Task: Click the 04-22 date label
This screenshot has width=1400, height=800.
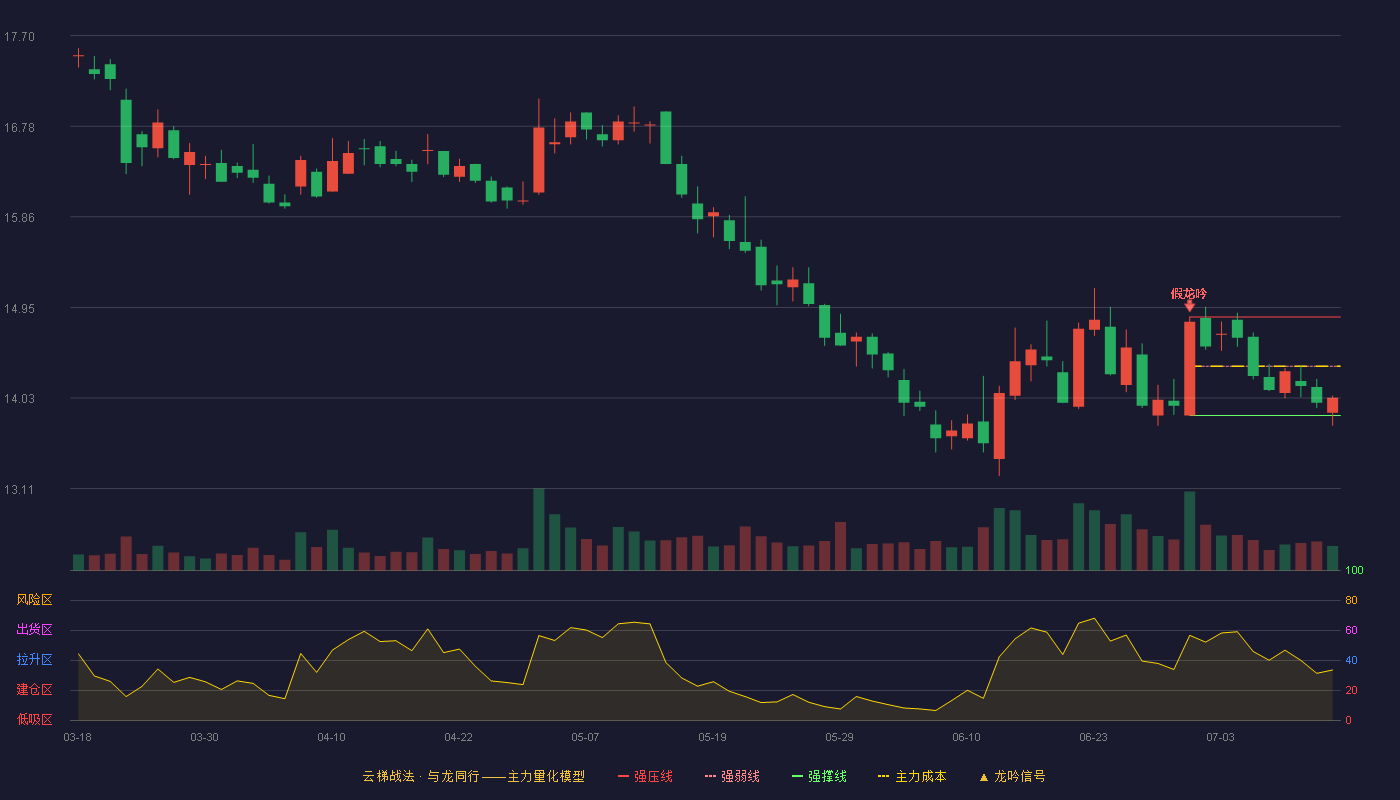Action: click(458, 737)
